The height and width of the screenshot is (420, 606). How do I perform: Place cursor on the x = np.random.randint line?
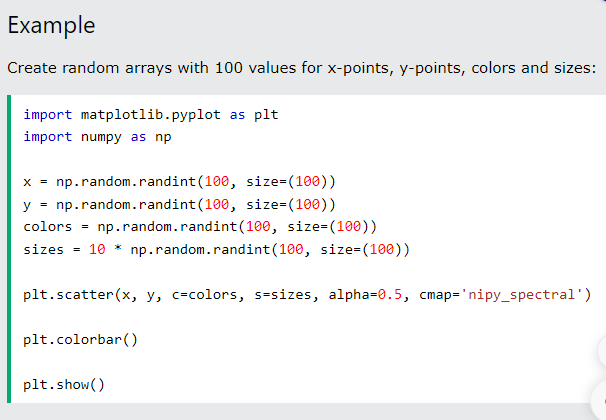click(x=179, y=182)
